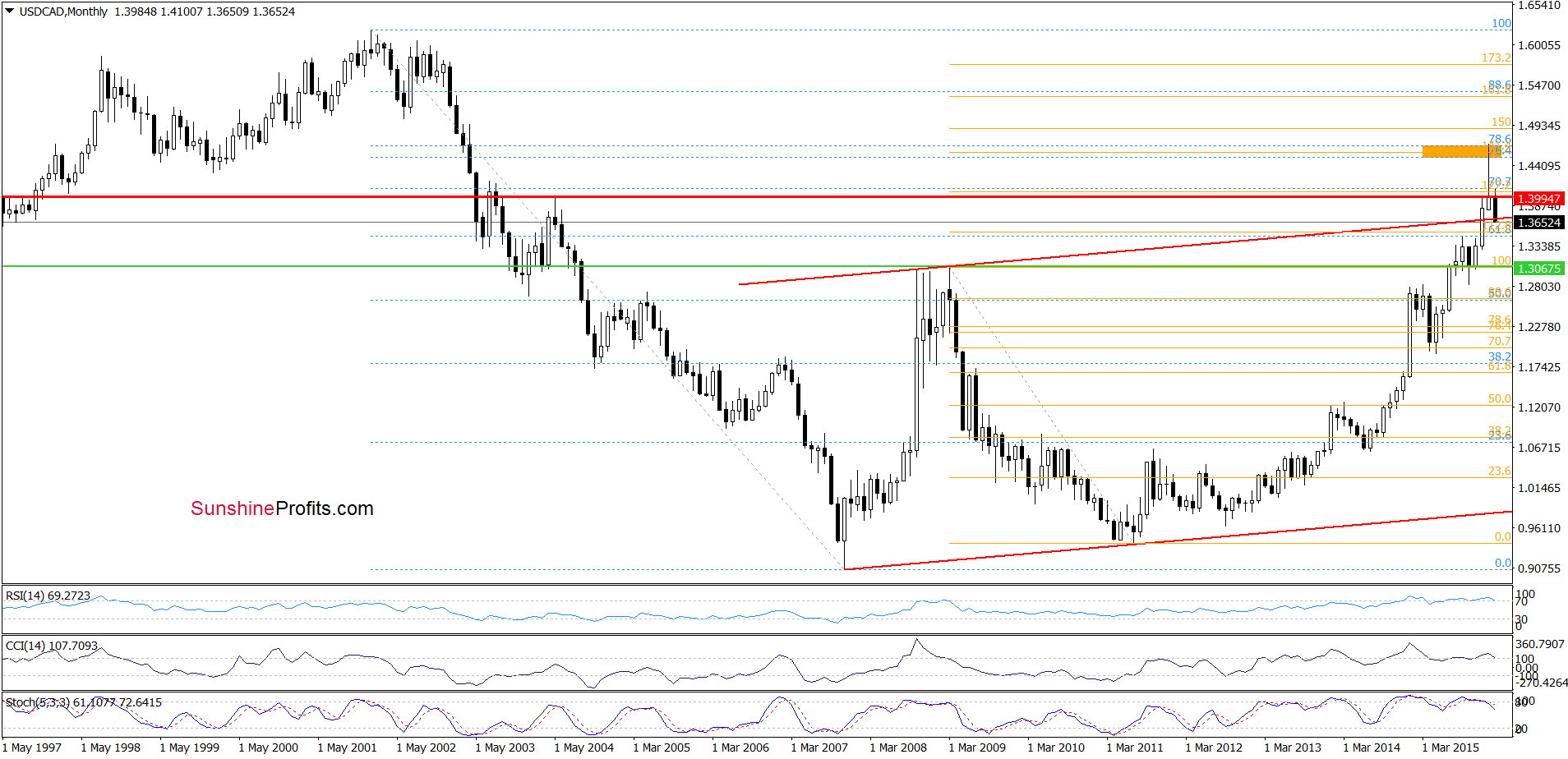The width and height of the screenshot is (1568, 759).
Task: Click the 1.28030 price axis value
Action: pos(1539,287)
